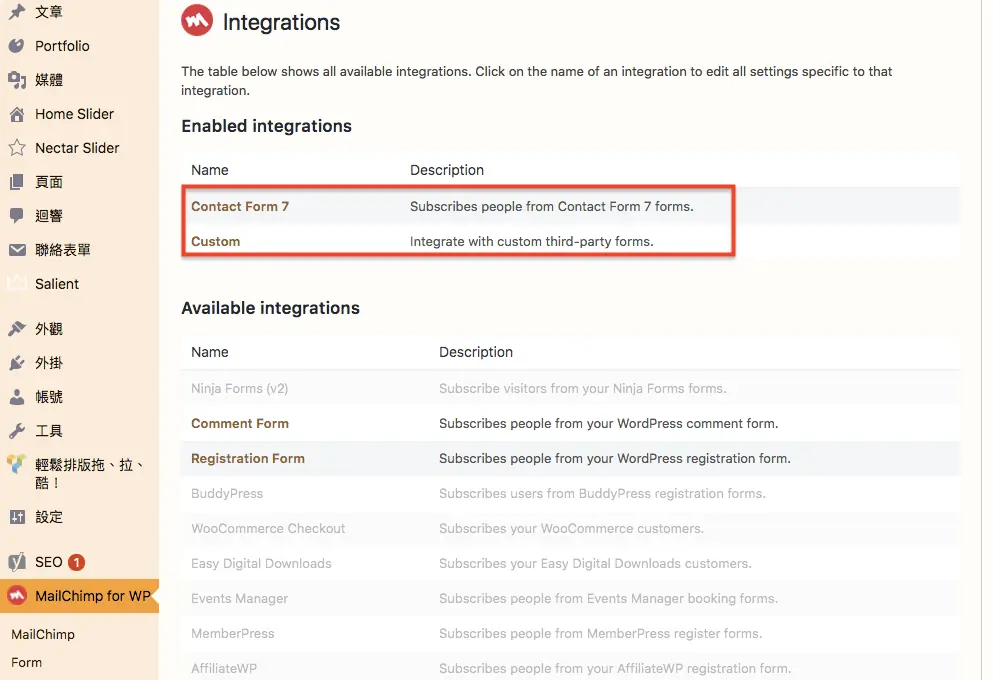Click 'Subscribes people from your WordPress comment form.'
This screenshot has height=680, width=993.
(609, 424)
